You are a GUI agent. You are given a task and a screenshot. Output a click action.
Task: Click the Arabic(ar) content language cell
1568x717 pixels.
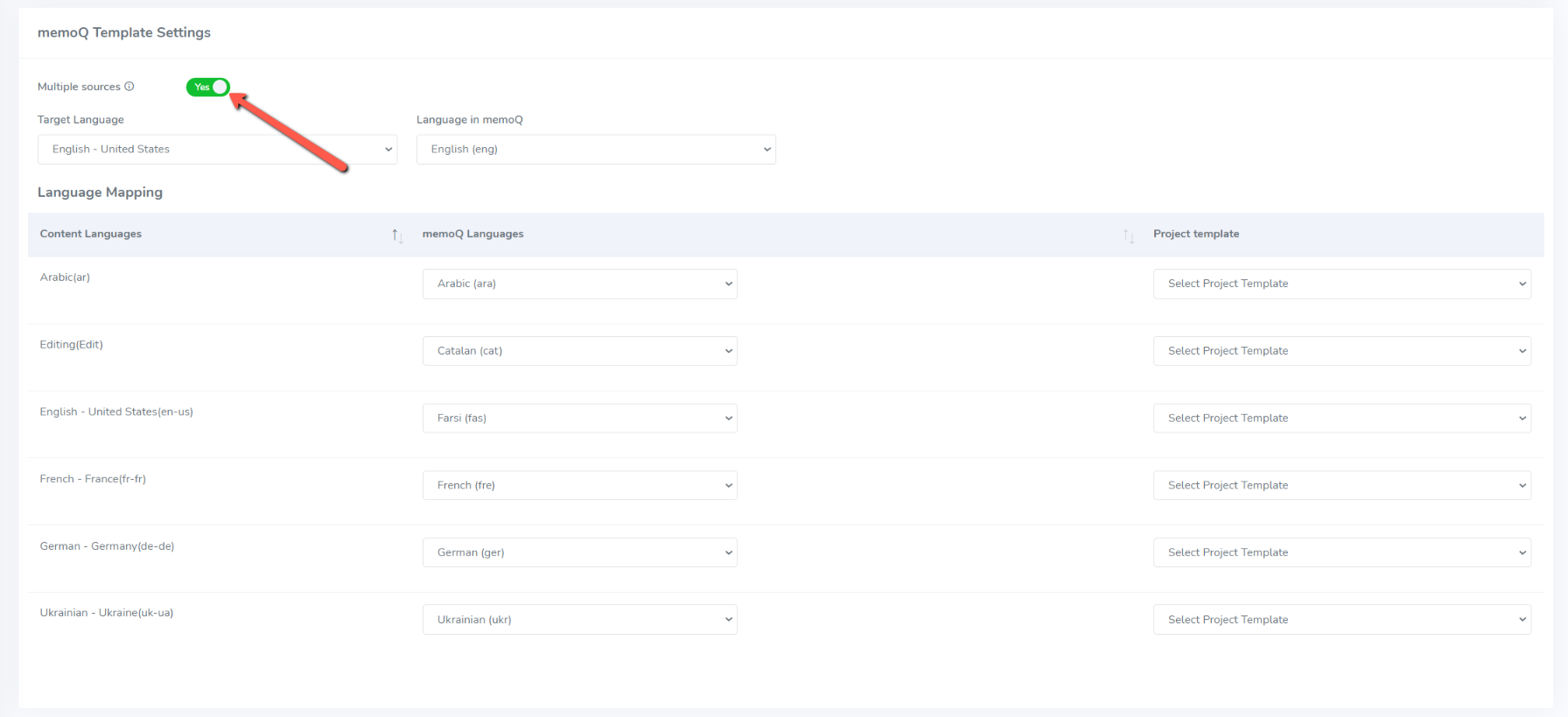pyautogui.click(x=65, y=278)
